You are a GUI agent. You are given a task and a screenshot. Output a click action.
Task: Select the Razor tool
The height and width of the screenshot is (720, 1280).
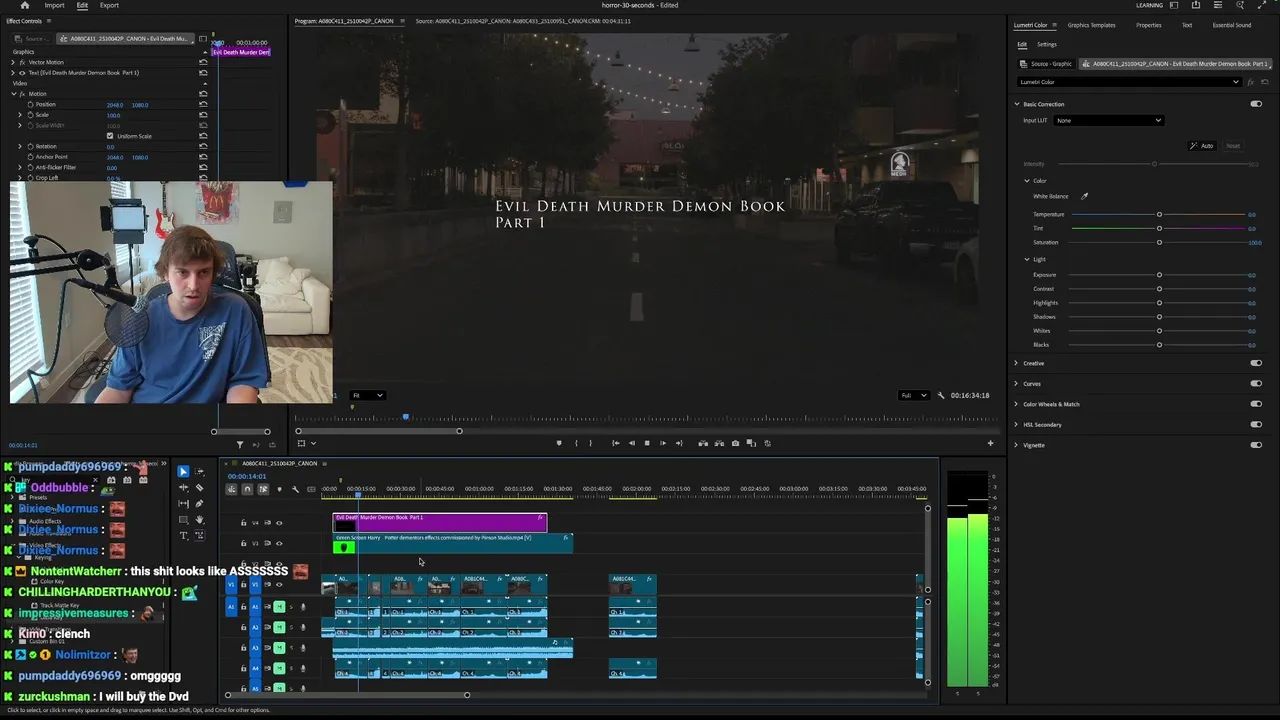point(199,487)
